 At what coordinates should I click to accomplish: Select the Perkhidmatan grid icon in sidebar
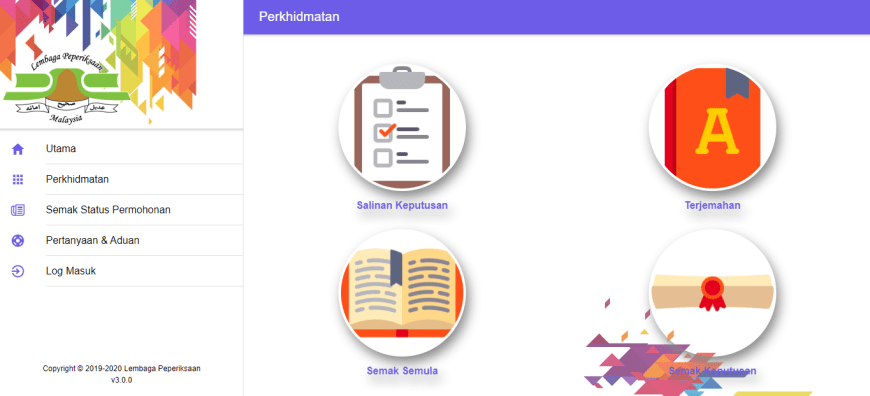point(18,180)
